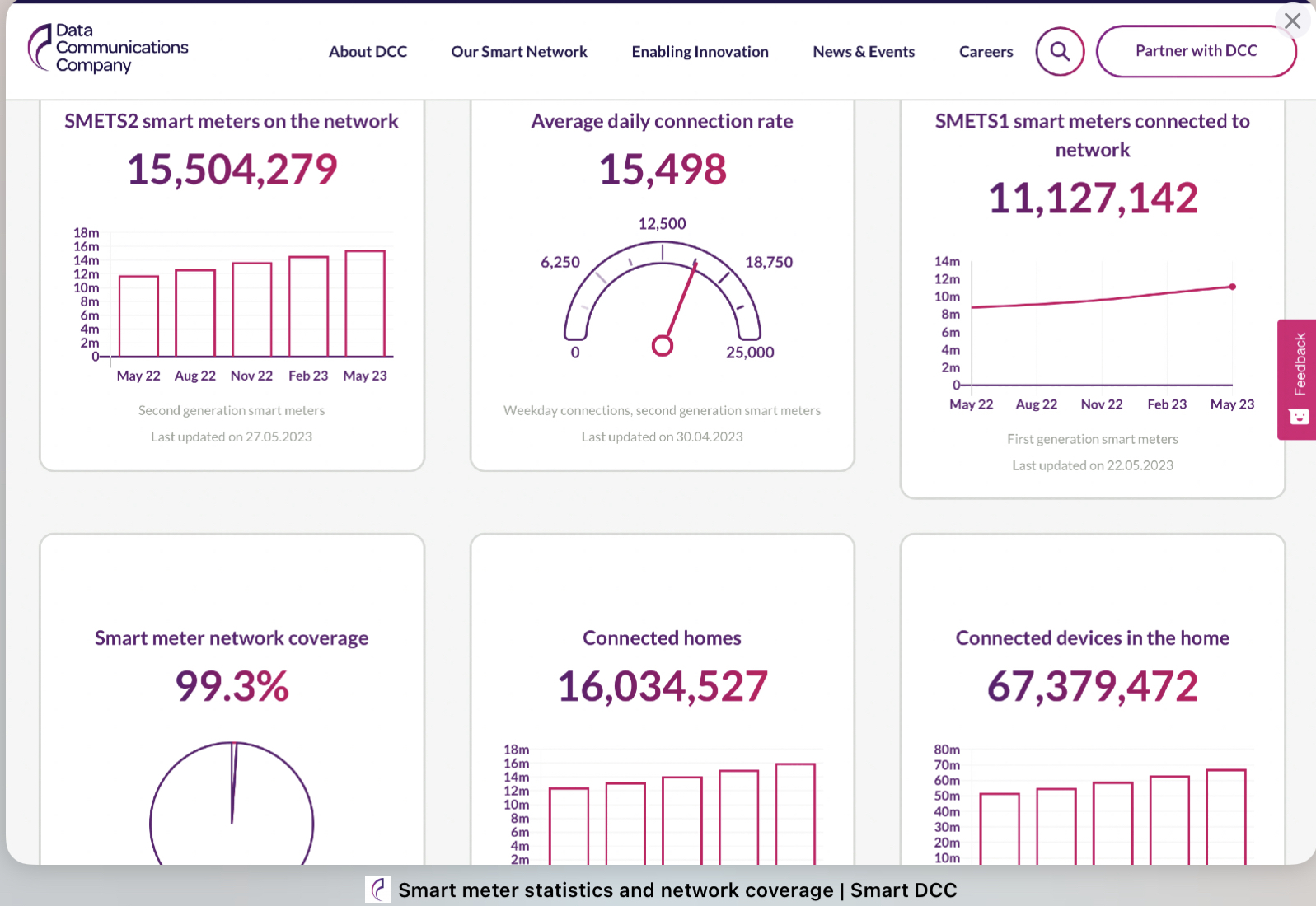Click the last bar in Connected homes chart

pyautogui.click(x=795, y=814)
